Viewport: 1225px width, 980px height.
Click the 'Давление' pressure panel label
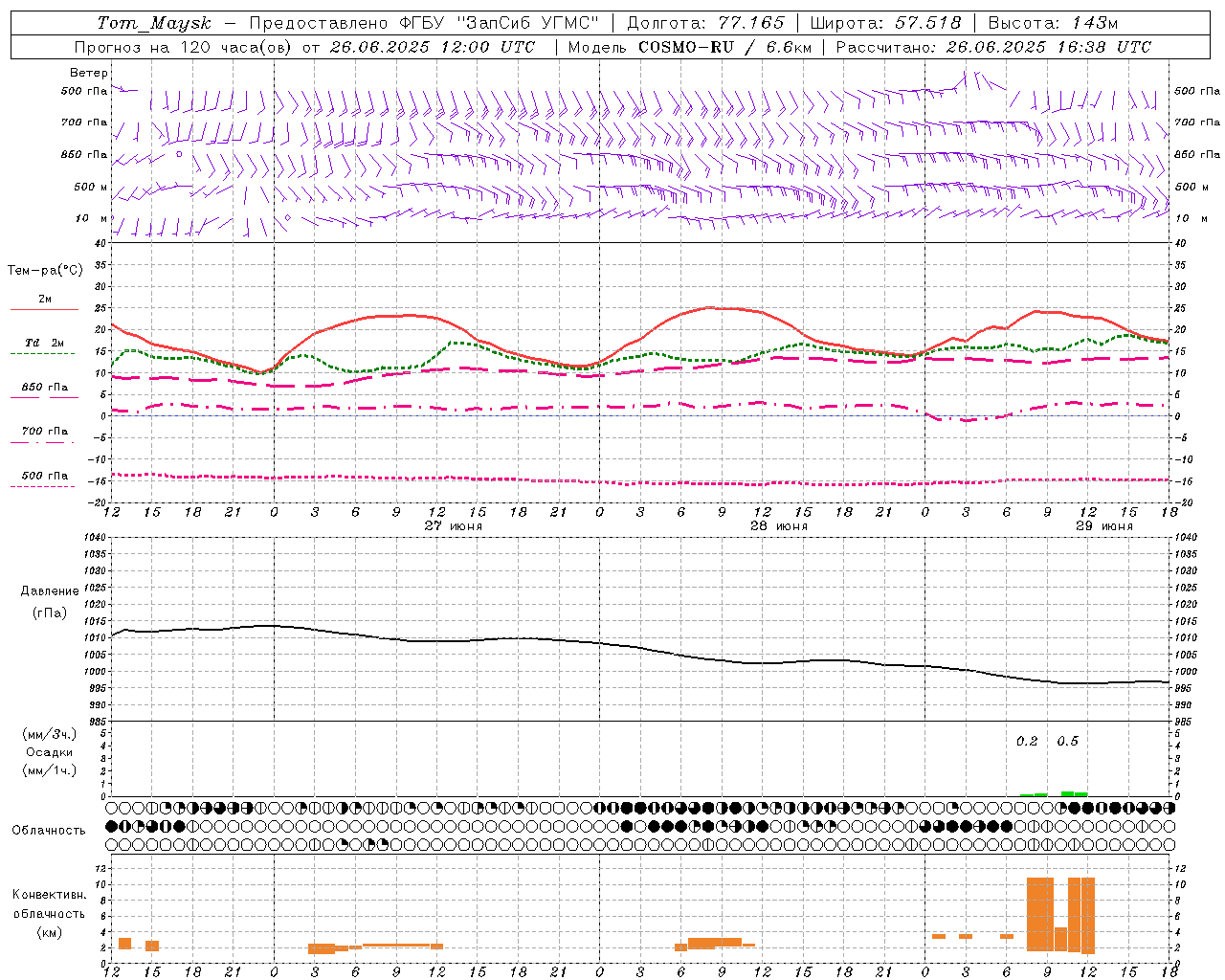(50, 591)
